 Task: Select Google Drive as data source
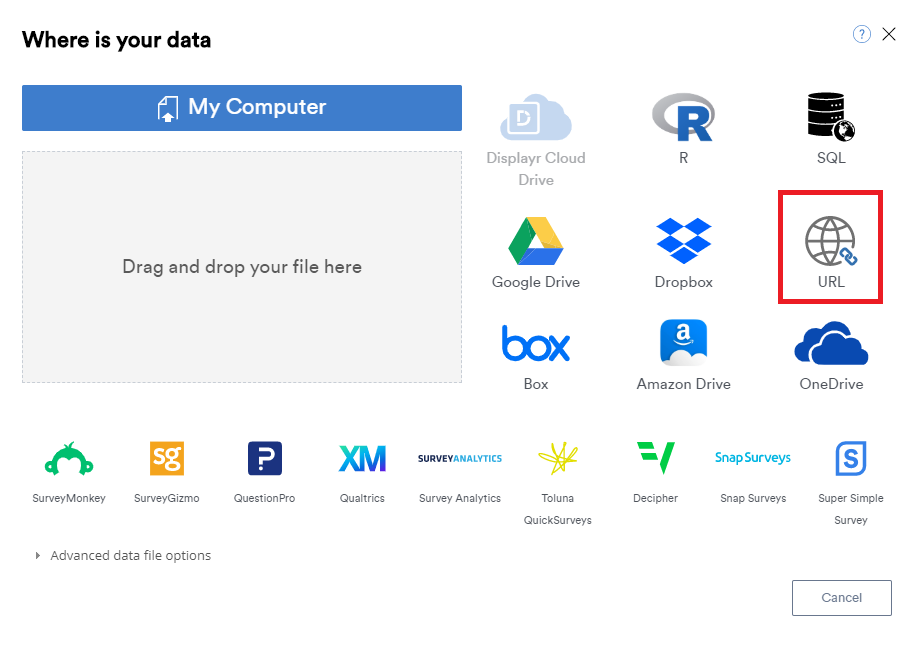536,241
